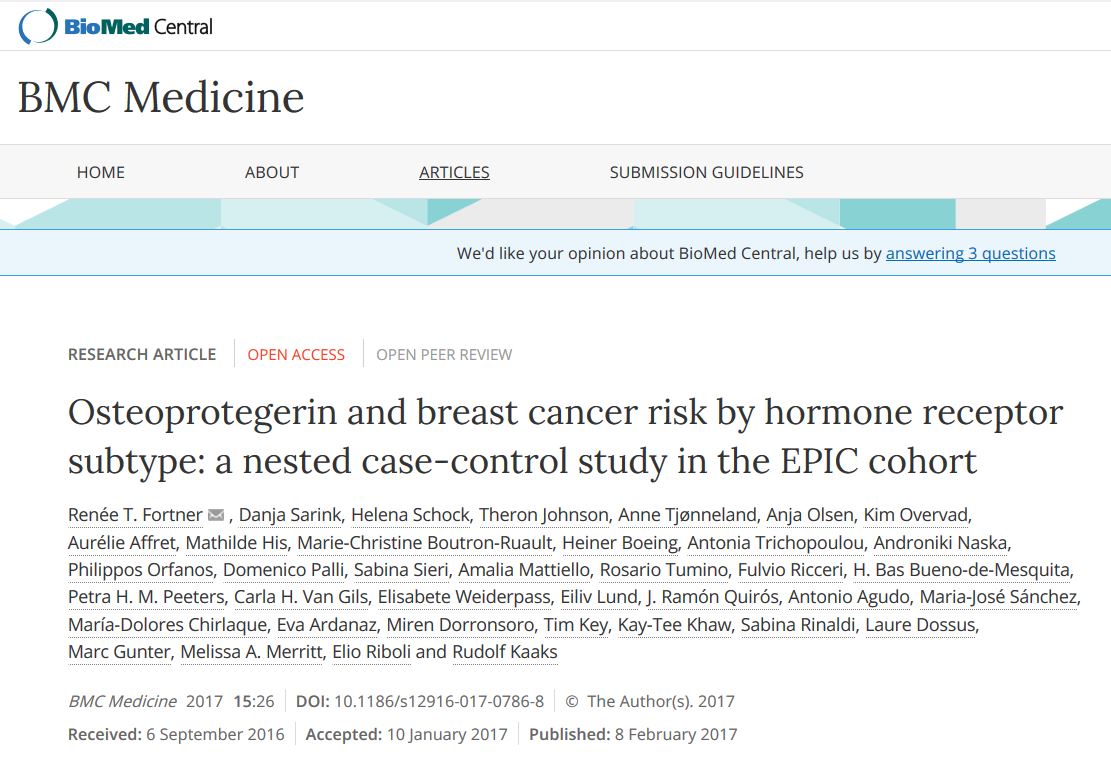Go to the ABOUT page
The height and width of the screenshot is (769, 1111).
pos(272,172)
